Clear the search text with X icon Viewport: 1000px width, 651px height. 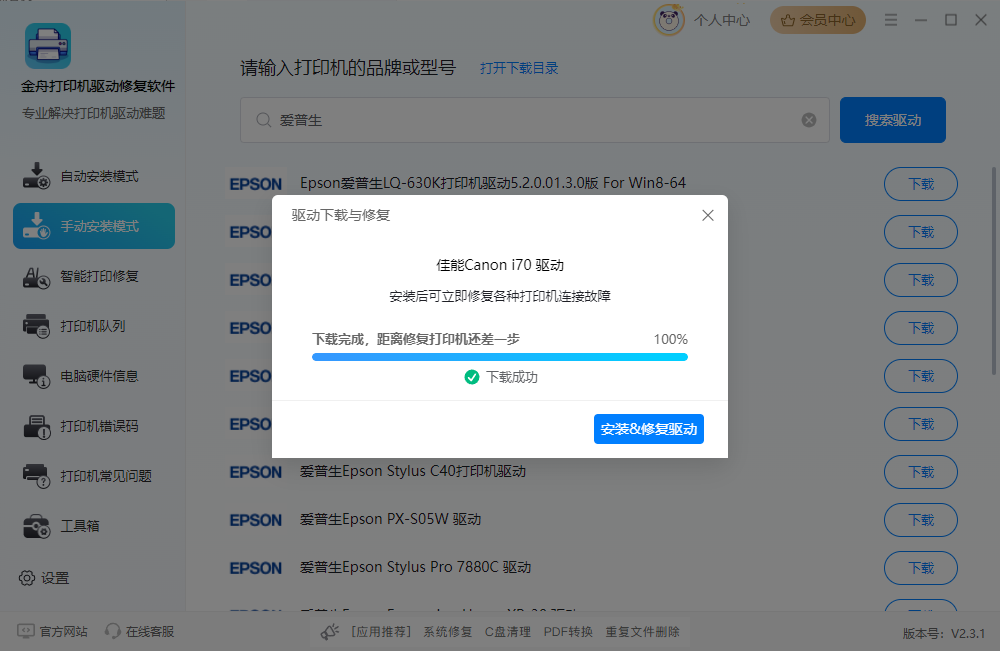pyautogui.click(x=809, y=120)
